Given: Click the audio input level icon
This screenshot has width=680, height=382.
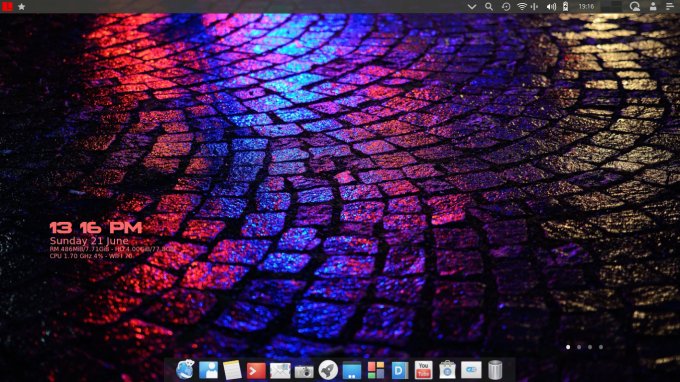Looking at the screenshot, I should 535,7.
